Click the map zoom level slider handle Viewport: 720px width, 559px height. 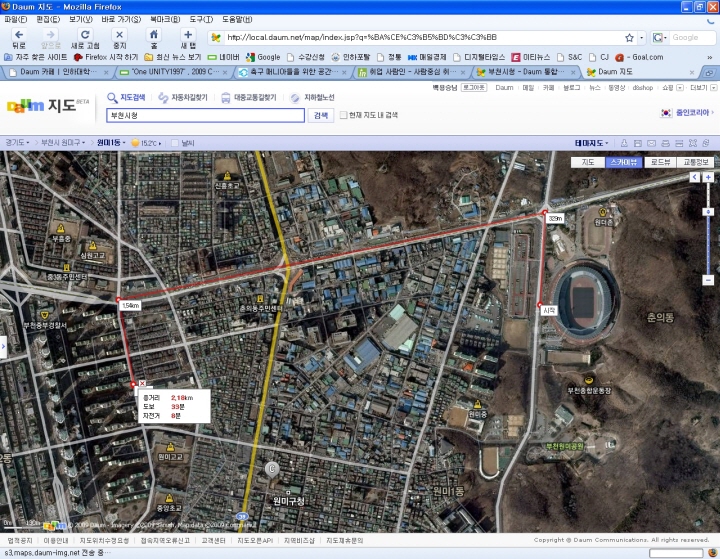(708, 211)
